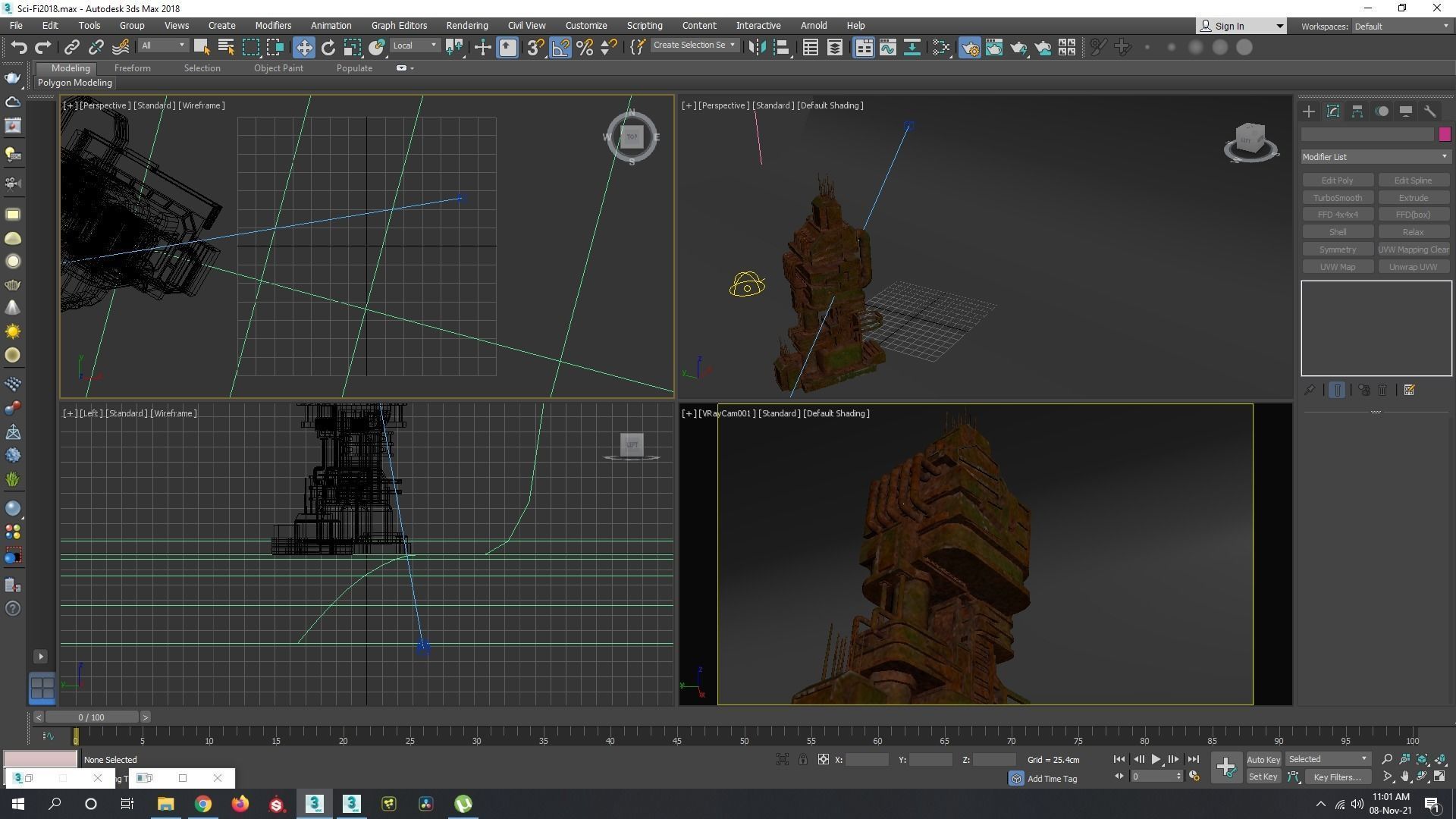This screenshot has width=1456, height=819.
Task: Select the Select and Link tool
Action: tap(71, 47)
